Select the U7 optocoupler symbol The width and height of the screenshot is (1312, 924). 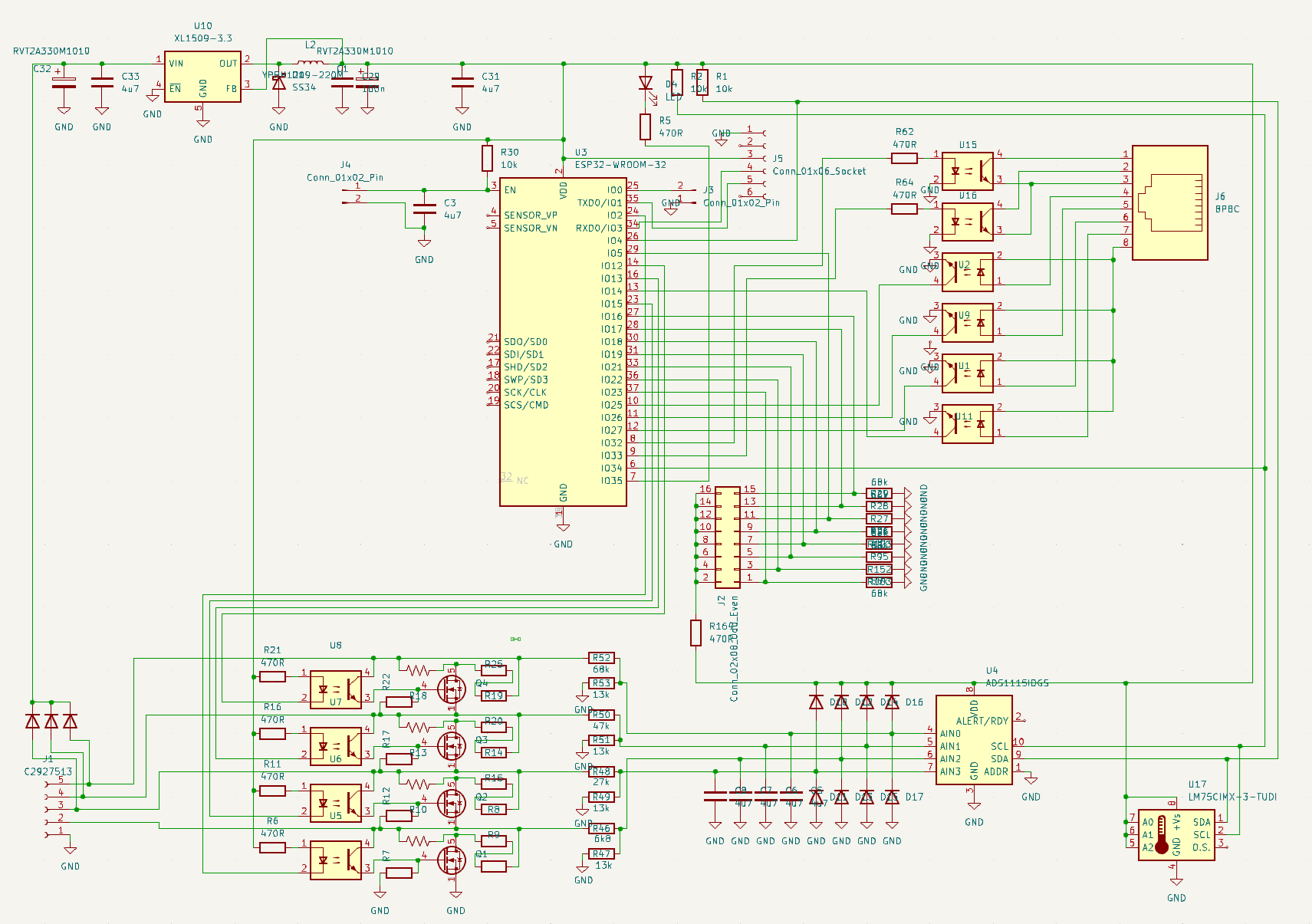(336, 689)
